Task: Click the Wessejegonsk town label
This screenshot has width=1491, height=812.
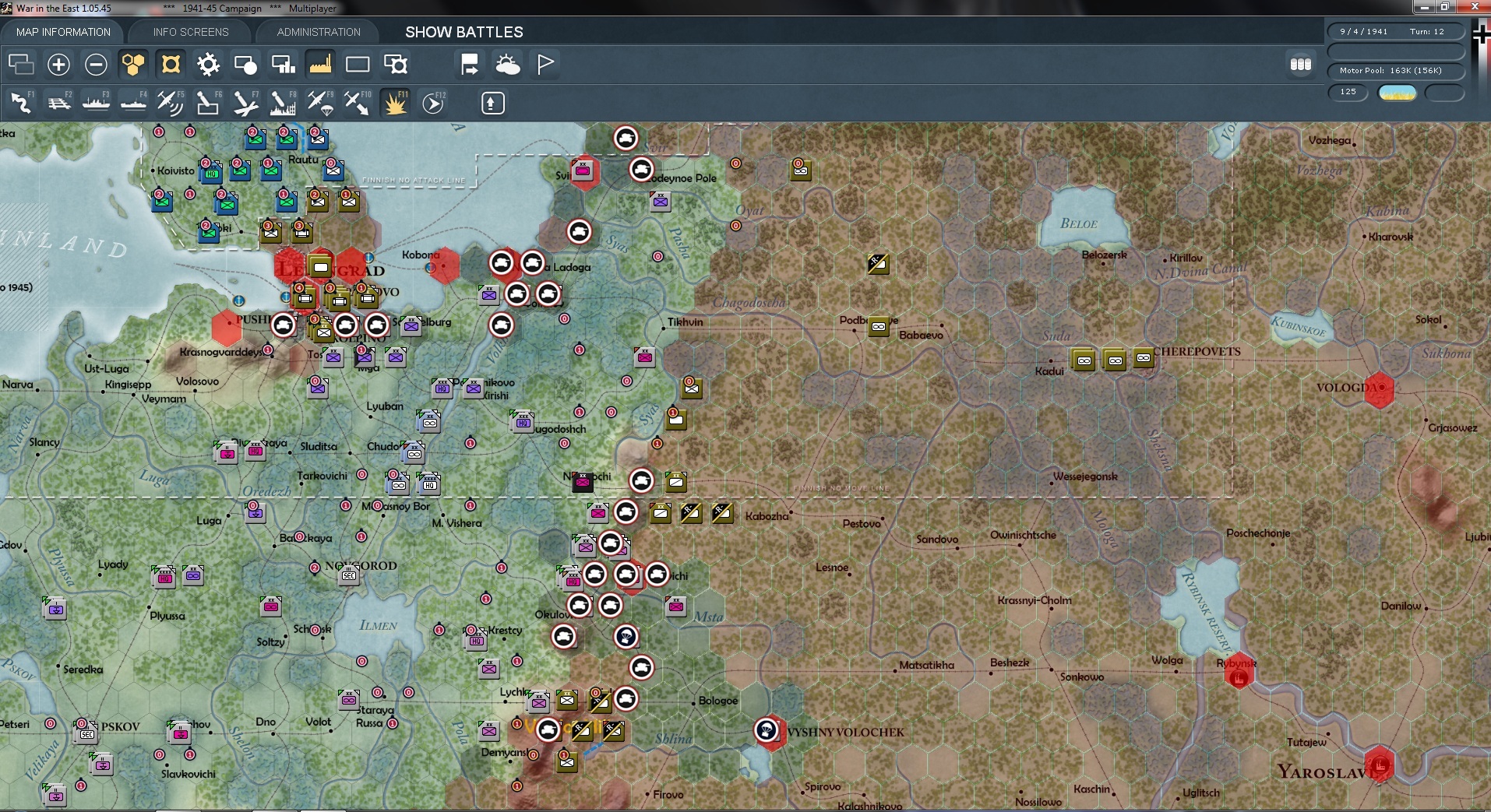Action: coord(1085,476)
